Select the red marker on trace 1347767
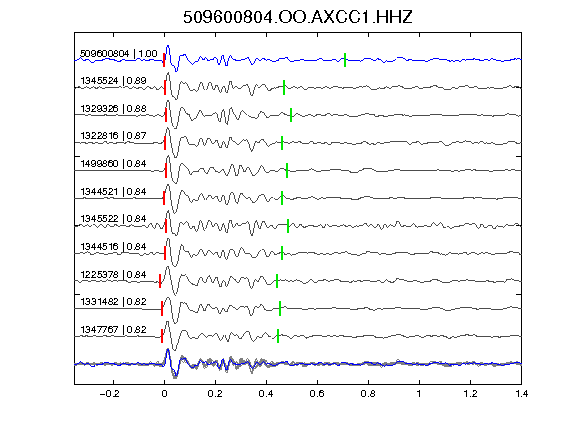 click(162, 336)
